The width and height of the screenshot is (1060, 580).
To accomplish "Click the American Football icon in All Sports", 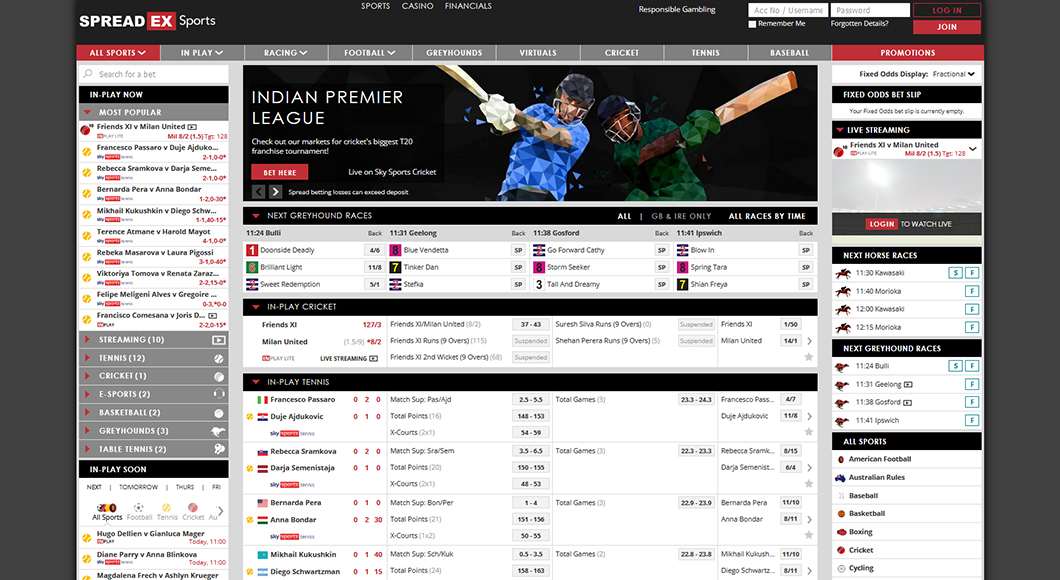I will pos(841,460).
